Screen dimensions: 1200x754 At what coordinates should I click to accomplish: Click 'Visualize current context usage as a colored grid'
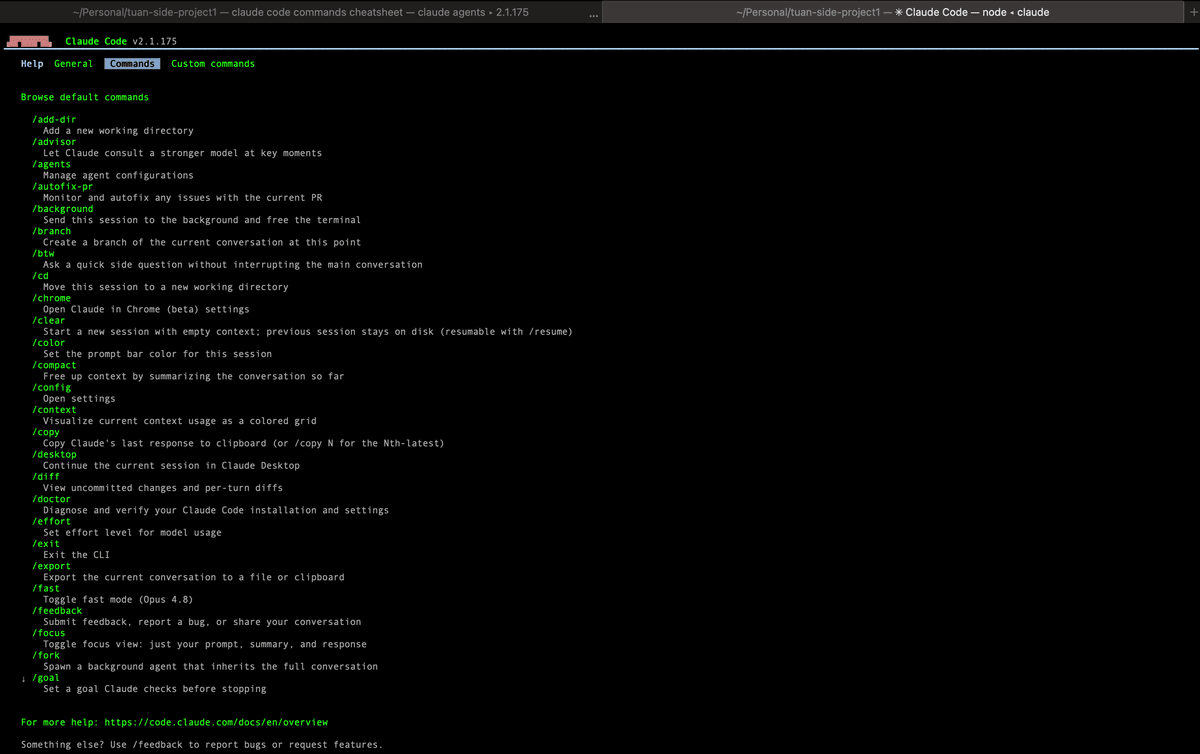click(180, 421)
